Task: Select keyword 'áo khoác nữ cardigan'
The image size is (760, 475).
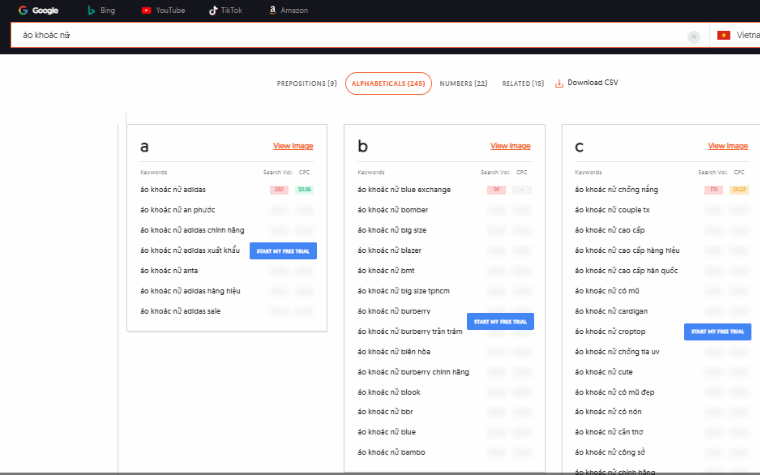Action: pos(611,311)
